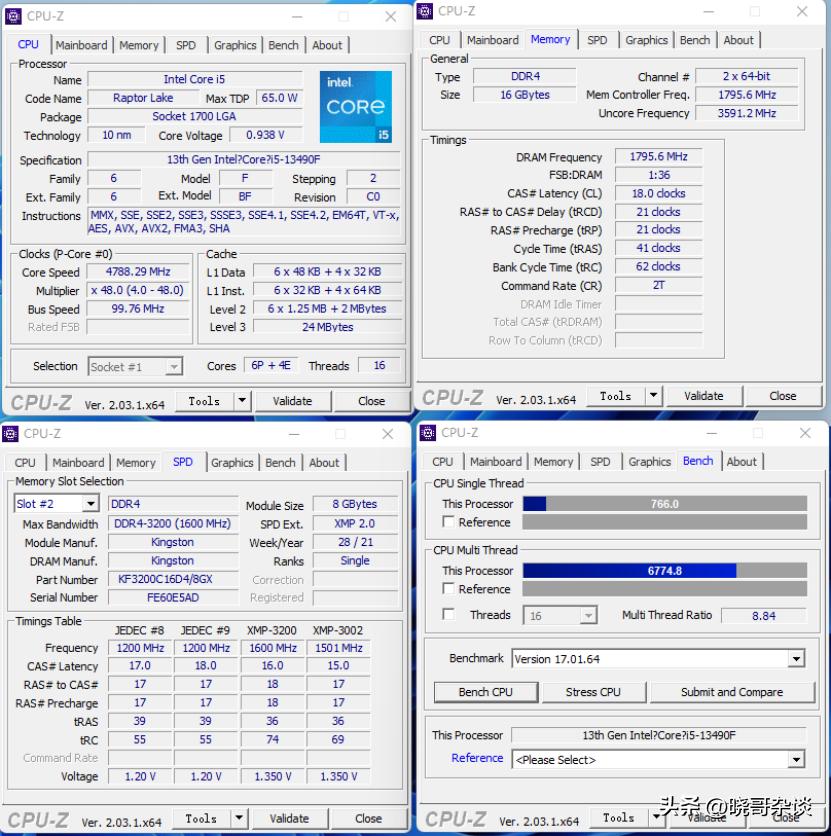Open Graphics tab in the Memory Slot Selection window
This screenshot has height=836, width=831.
(x=232, y=463)
